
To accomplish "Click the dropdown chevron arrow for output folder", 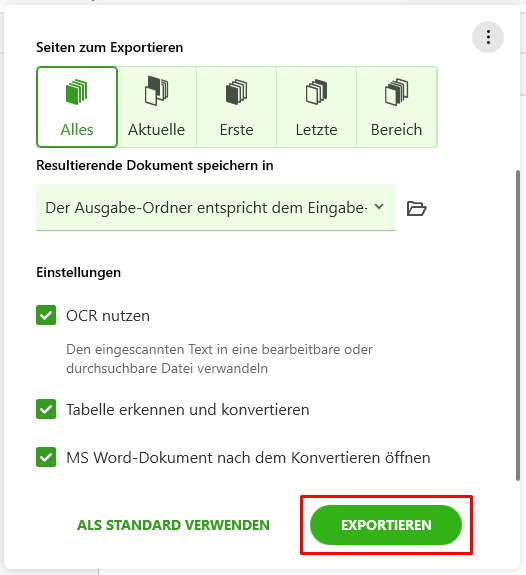I will pos(379,207).
